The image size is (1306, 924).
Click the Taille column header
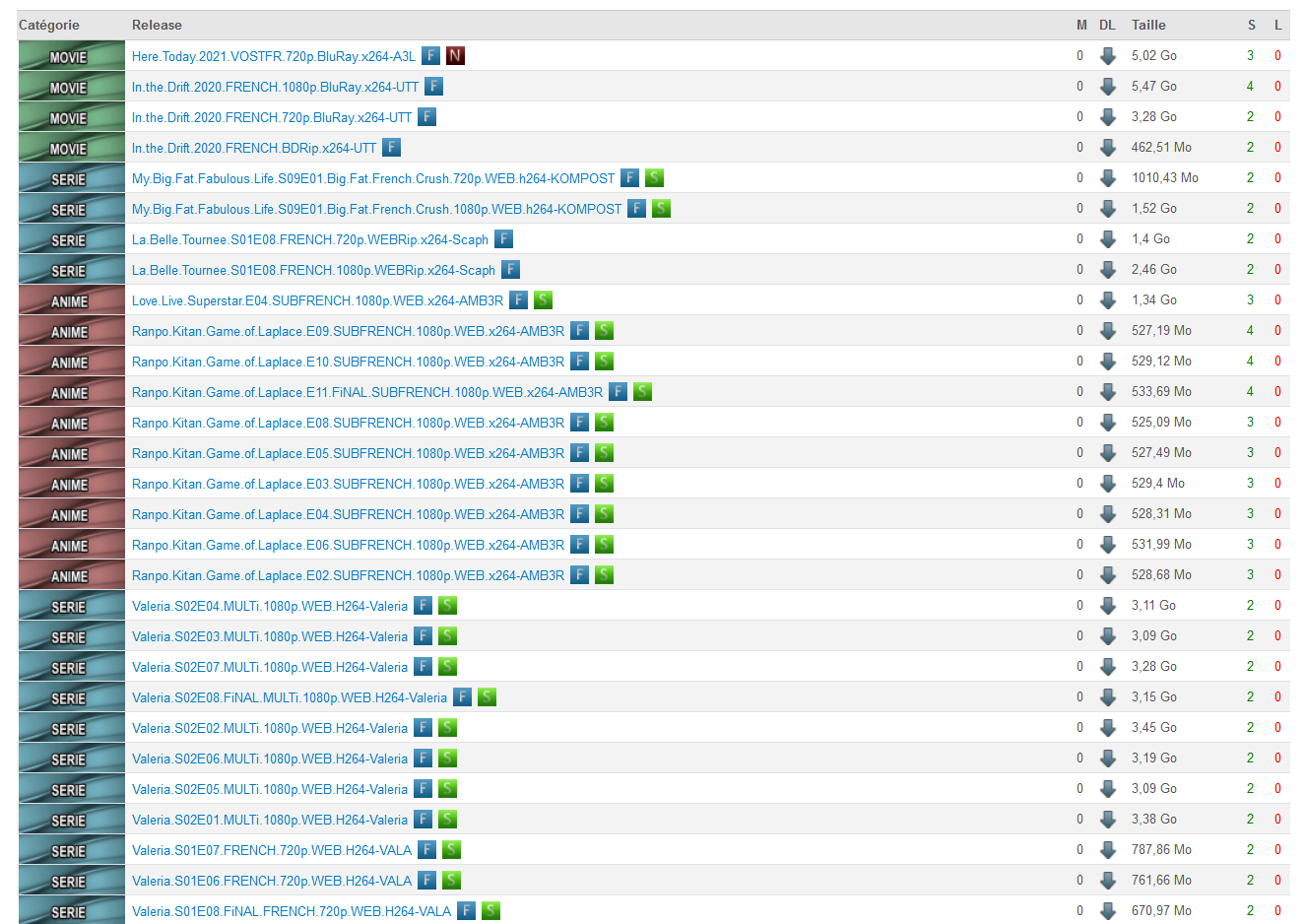pos(1148,25)
